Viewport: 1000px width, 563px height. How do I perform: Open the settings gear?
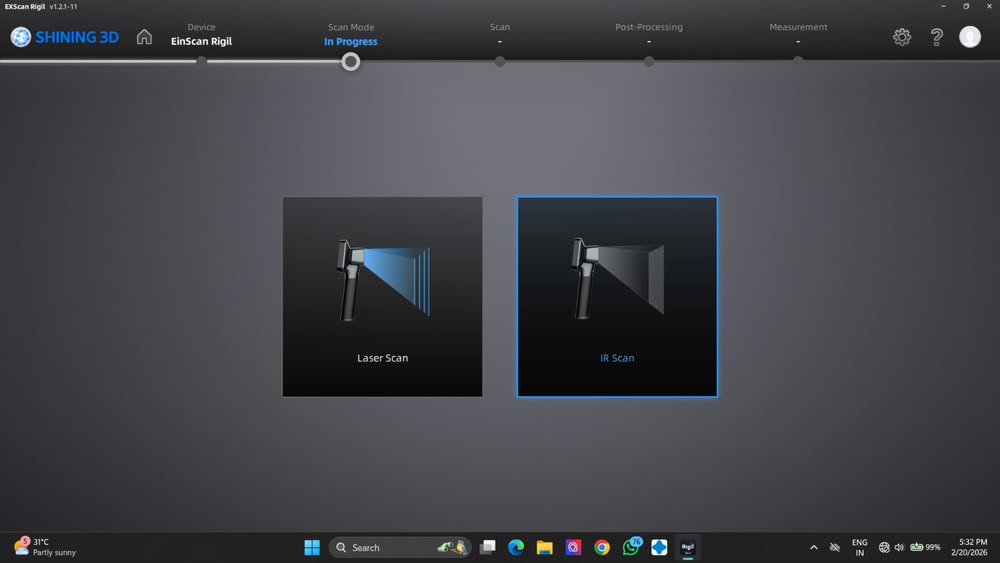click(x=901, y=37)
